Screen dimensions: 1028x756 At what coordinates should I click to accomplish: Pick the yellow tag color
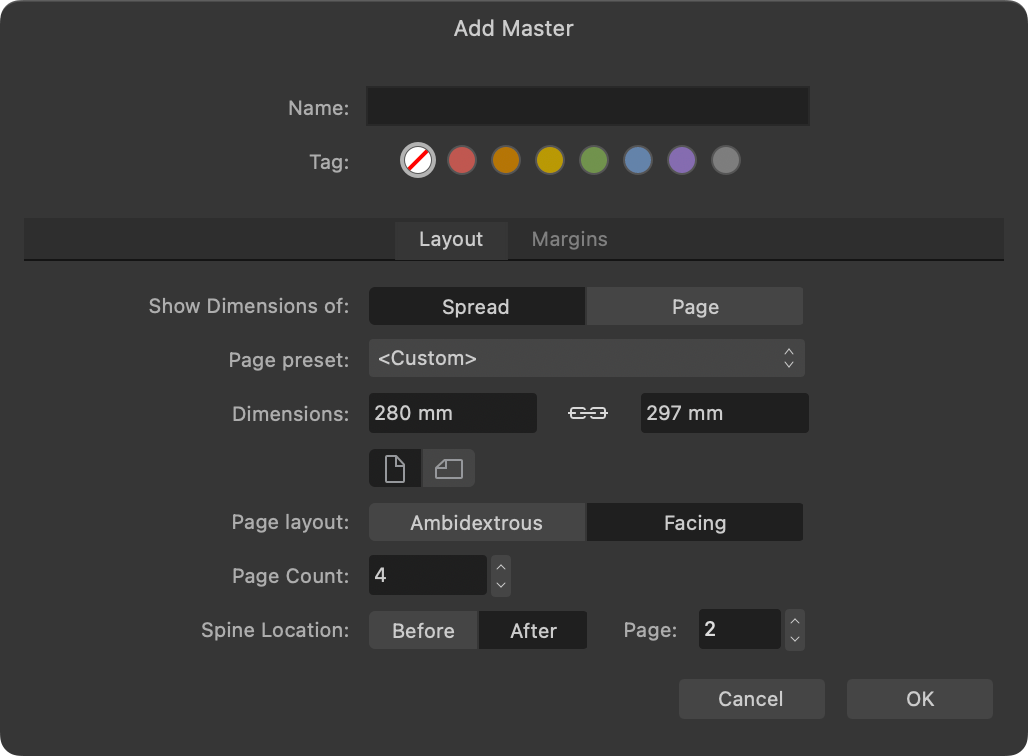pyautogui.click(x=549, y=160)
